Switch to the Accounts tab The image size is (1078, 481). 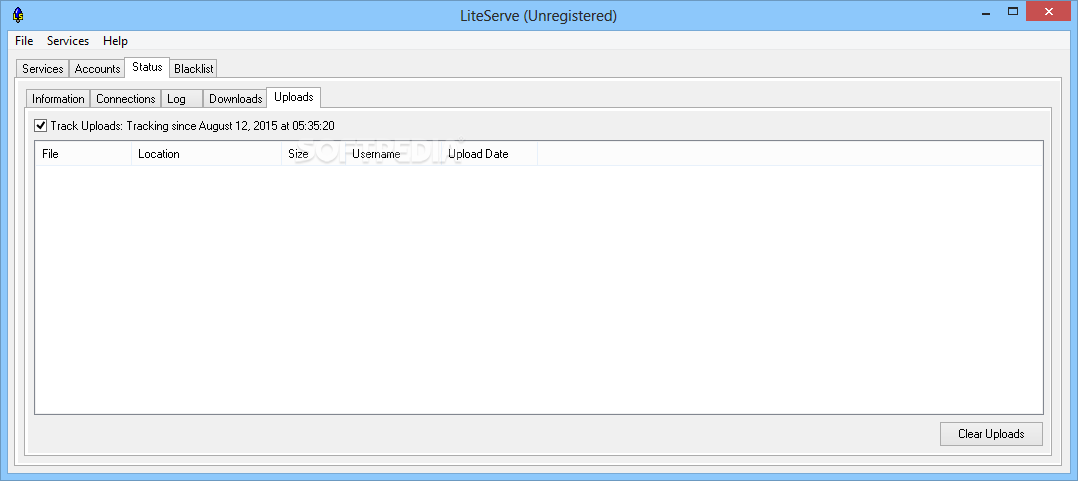(98, 69)
